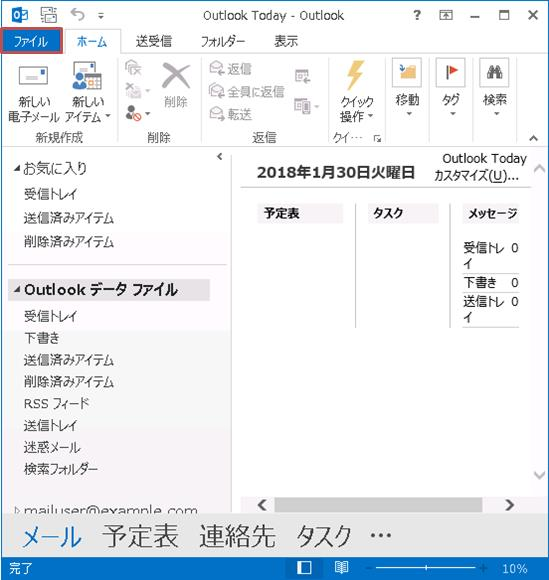Open the 送信トレイ link under メッセージ

pyautogui.click(x=483, y=309)
